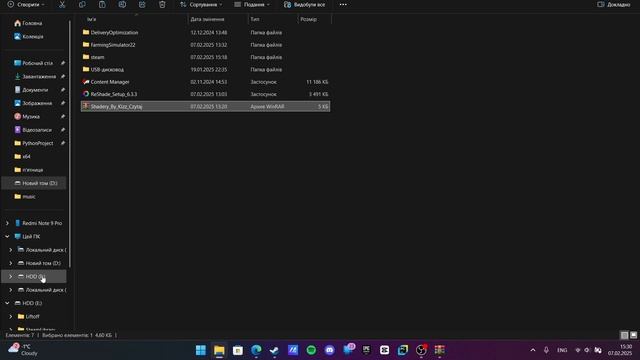The image size is (640, 360).
Task: Click the Paste clipboard icon
Action: (102, 4)
